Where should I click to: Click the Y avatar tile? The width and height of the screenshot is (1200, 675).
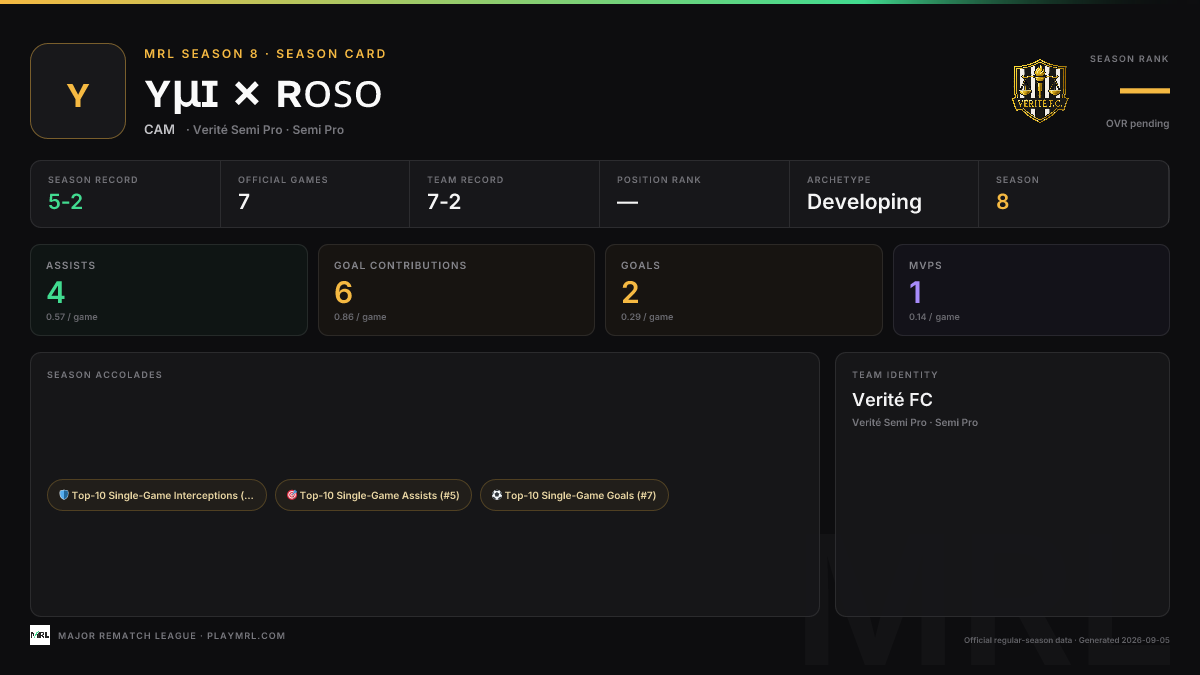(x=78, y=91)
